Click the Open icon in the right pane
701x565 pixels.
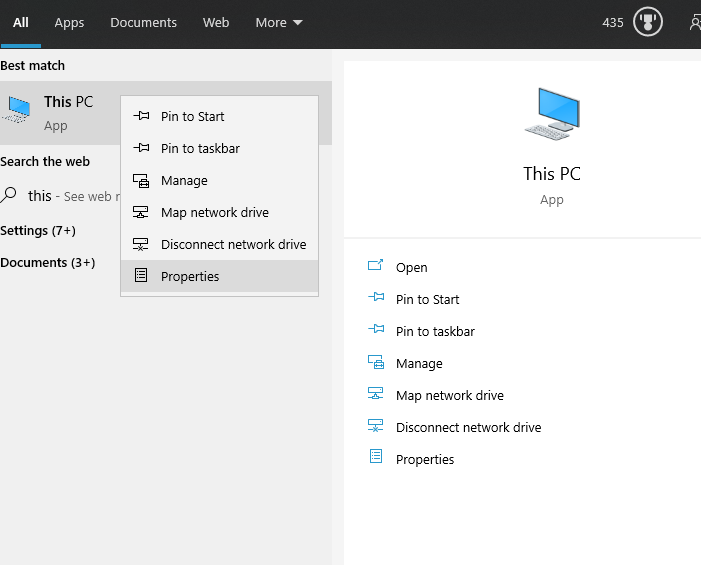click(376, 266)
